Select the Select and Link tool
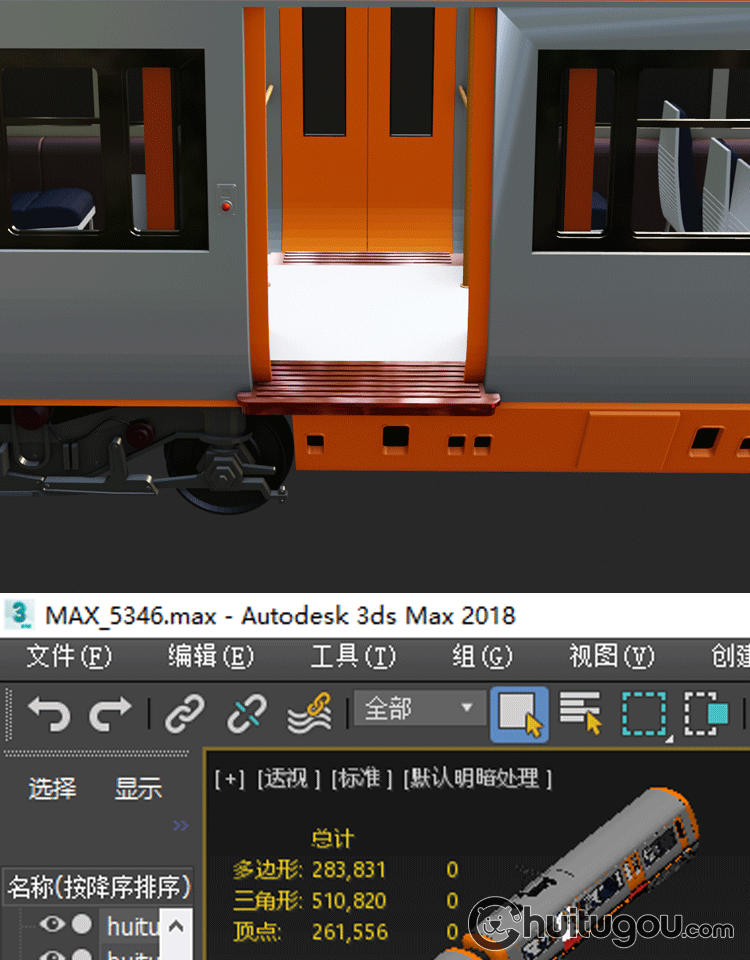Screen dimensions: 750x960 coord(185,714)
